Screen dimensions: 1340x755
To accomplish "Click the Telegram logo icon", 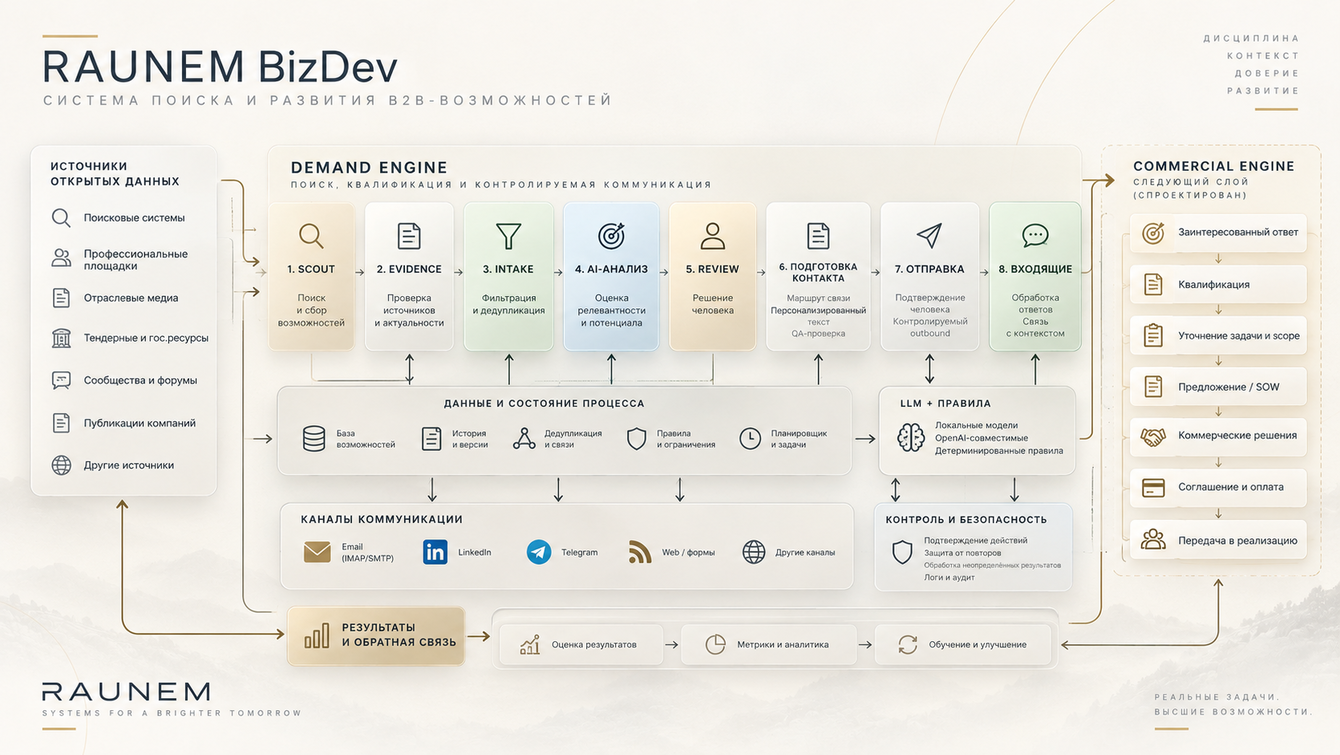I will (539, 552).
